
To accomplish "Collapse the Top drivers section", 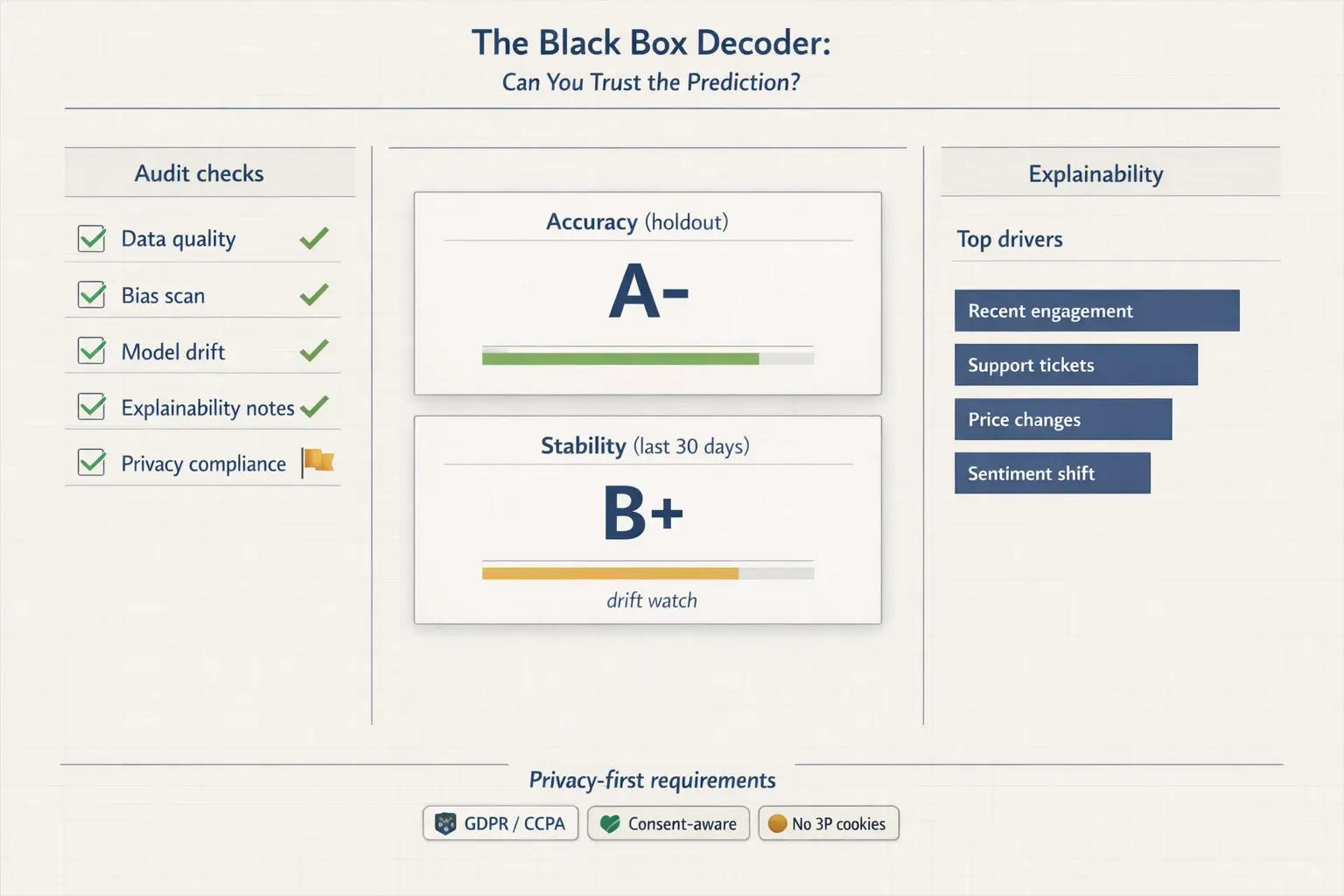I will pos(1010,239).
